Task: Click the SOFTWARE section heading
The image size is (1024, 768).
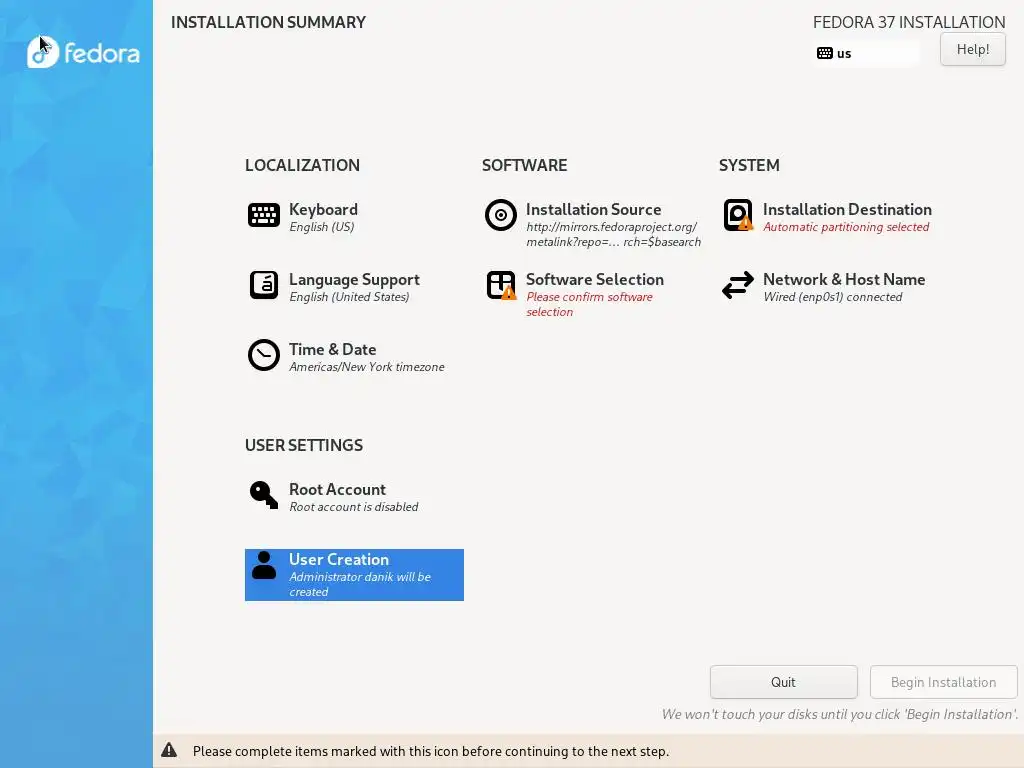Action: [524, 165]
